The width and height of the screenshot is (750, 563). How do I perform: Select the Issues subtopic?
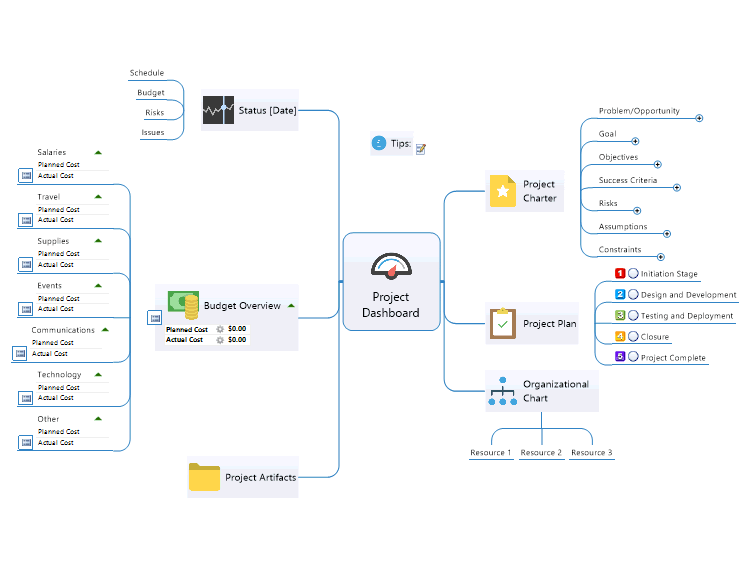(x=153, y=132)
